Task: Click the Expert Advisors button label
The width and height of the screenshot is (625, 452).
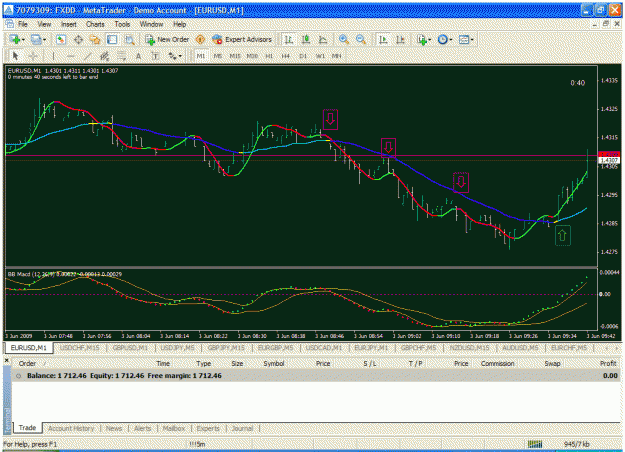Action: pos(248,39)
